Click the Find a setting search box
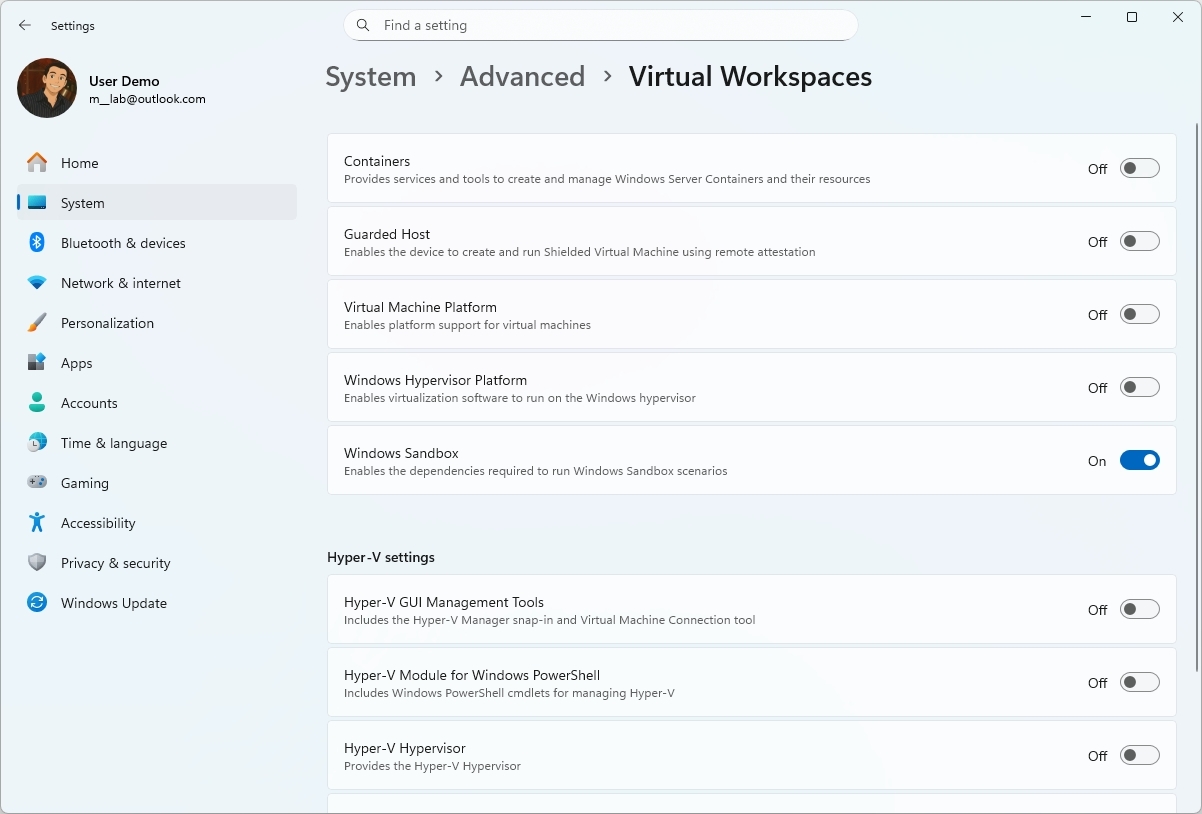 coord(600,25)
